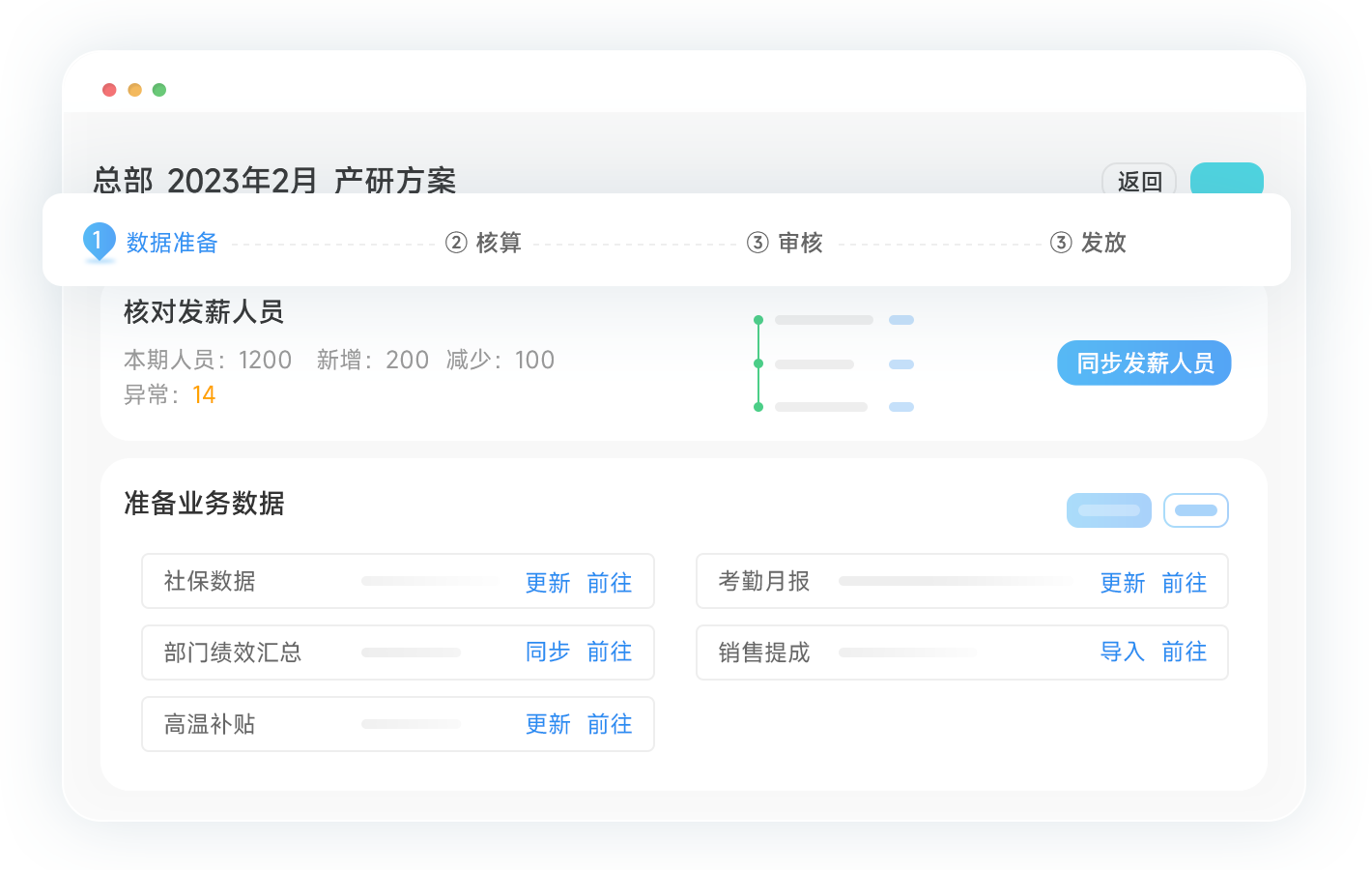
Task: Click 更新 for 社保数据
Action: 548,583
